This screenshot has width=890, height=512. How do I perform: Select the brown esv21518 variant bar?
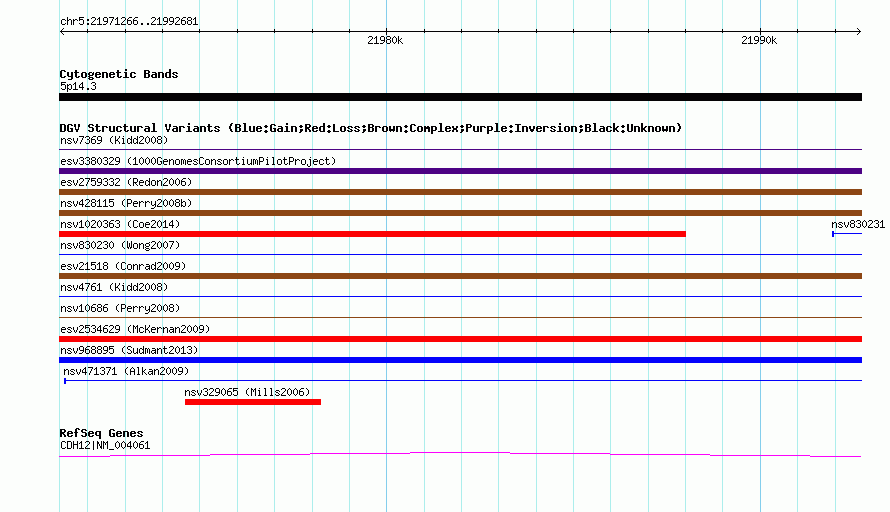coord(460,276)
